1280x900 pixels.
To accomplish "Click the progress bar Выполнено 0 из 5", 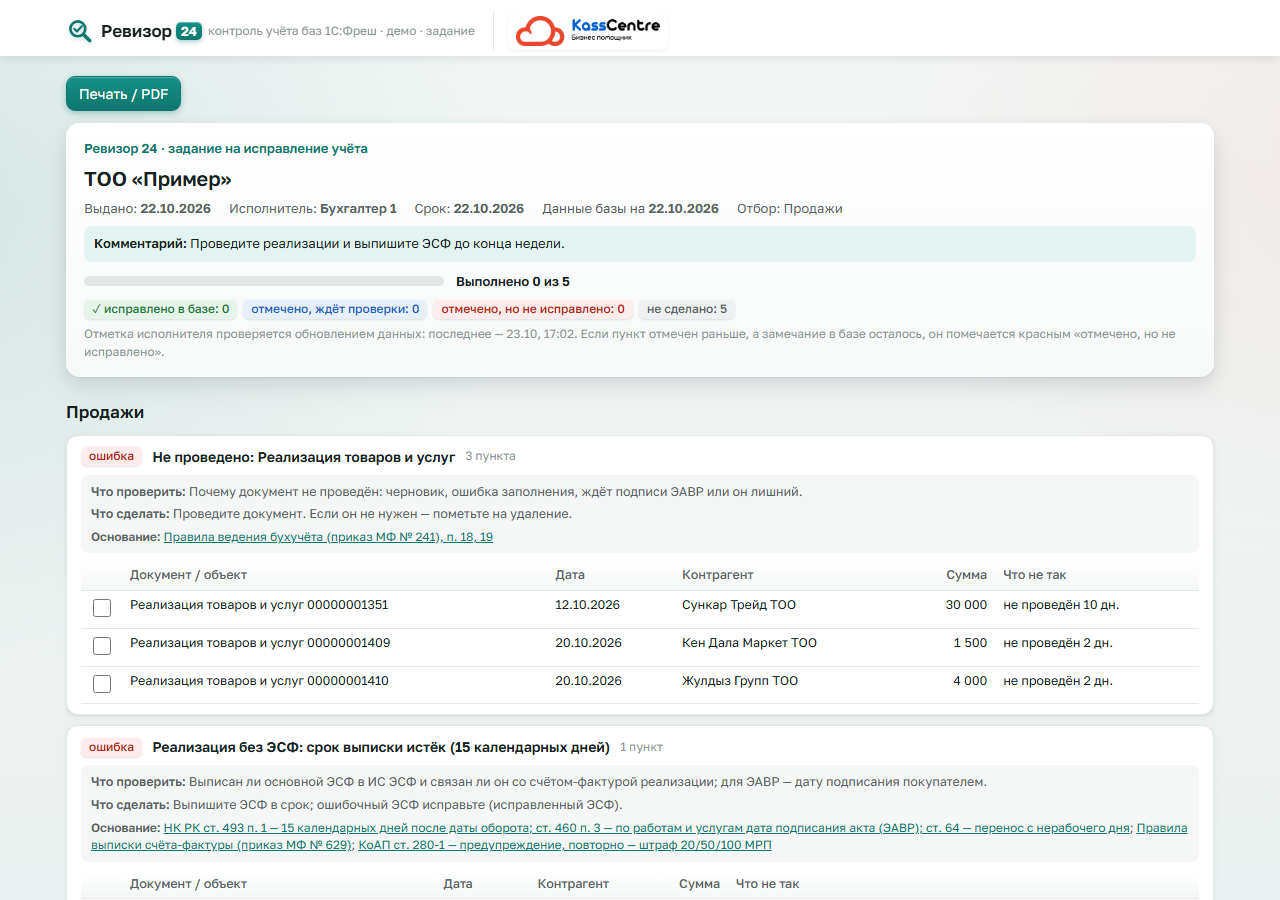I will point(264,282).
